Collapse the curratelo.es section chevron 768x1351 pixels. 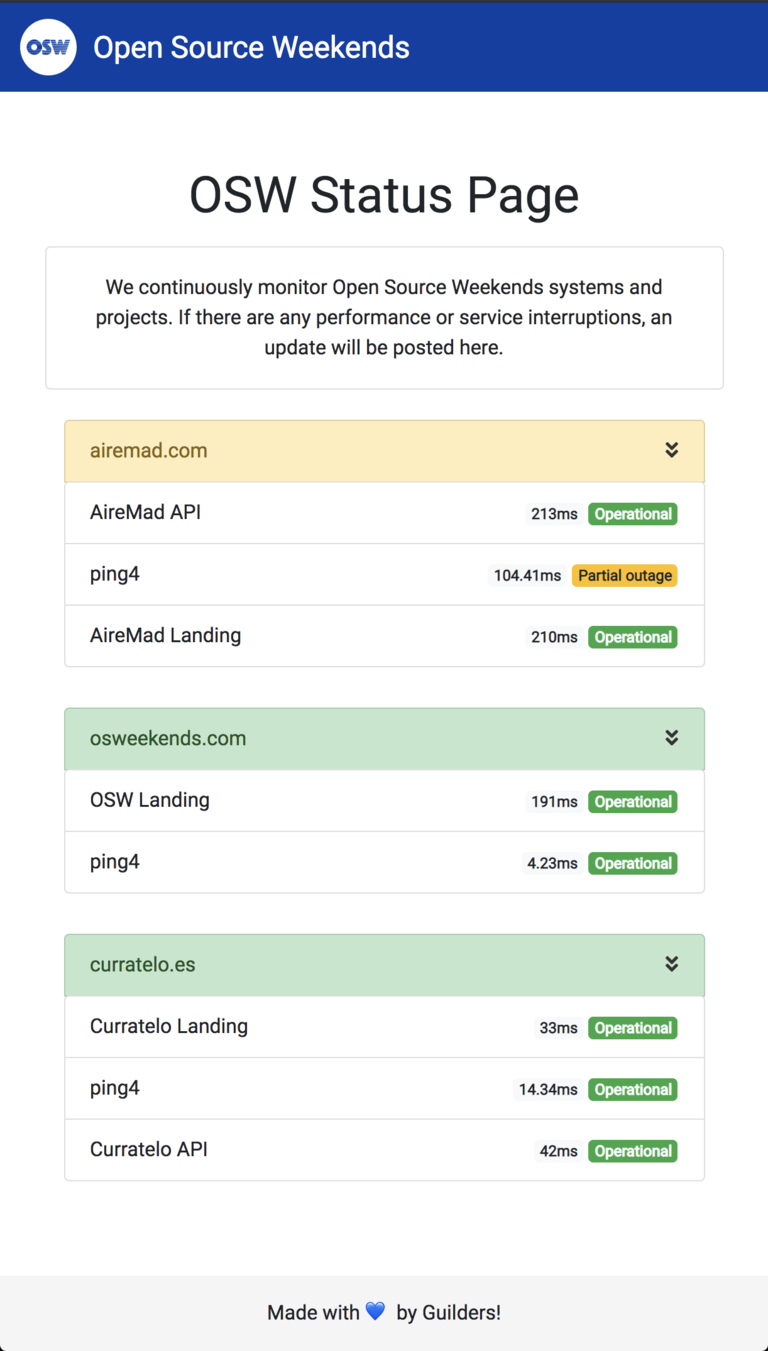tap(671, 964)
